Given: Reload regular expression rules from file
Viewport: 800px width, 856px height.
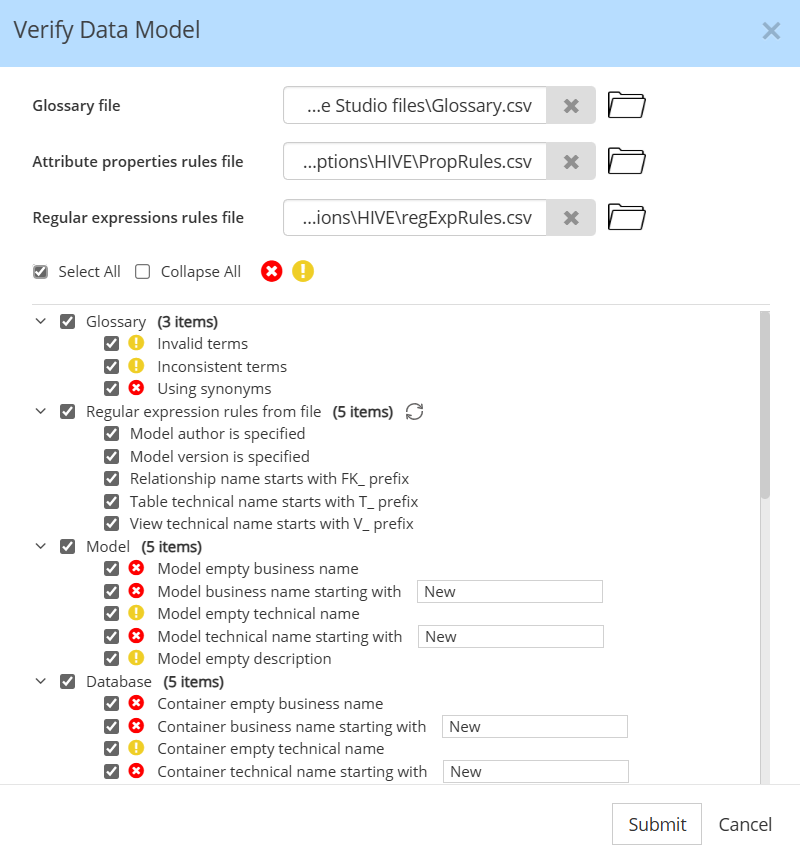Looking at the screenshot, I should [414, 412].
